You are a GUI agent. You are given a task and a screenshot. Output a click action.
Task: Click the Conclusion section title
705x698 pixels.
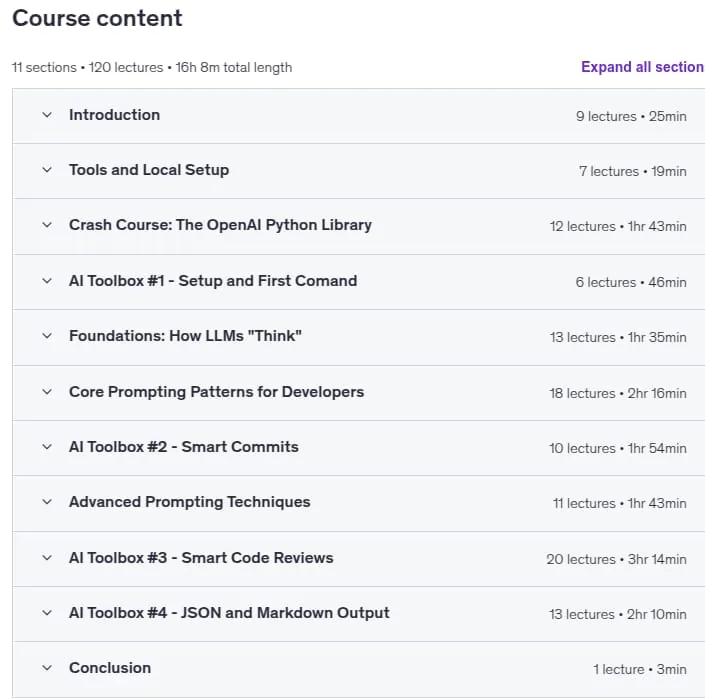tap(110, 668)
